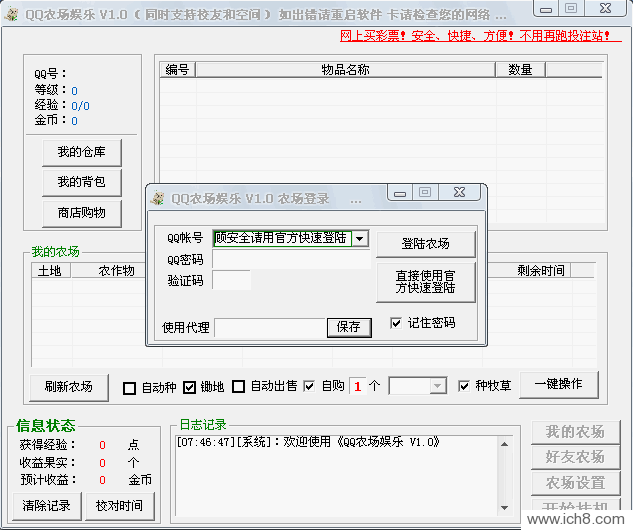Enable the 自动出售 checkbox
The height and width of the screenshot is (530, 633).
pos(238,387)
